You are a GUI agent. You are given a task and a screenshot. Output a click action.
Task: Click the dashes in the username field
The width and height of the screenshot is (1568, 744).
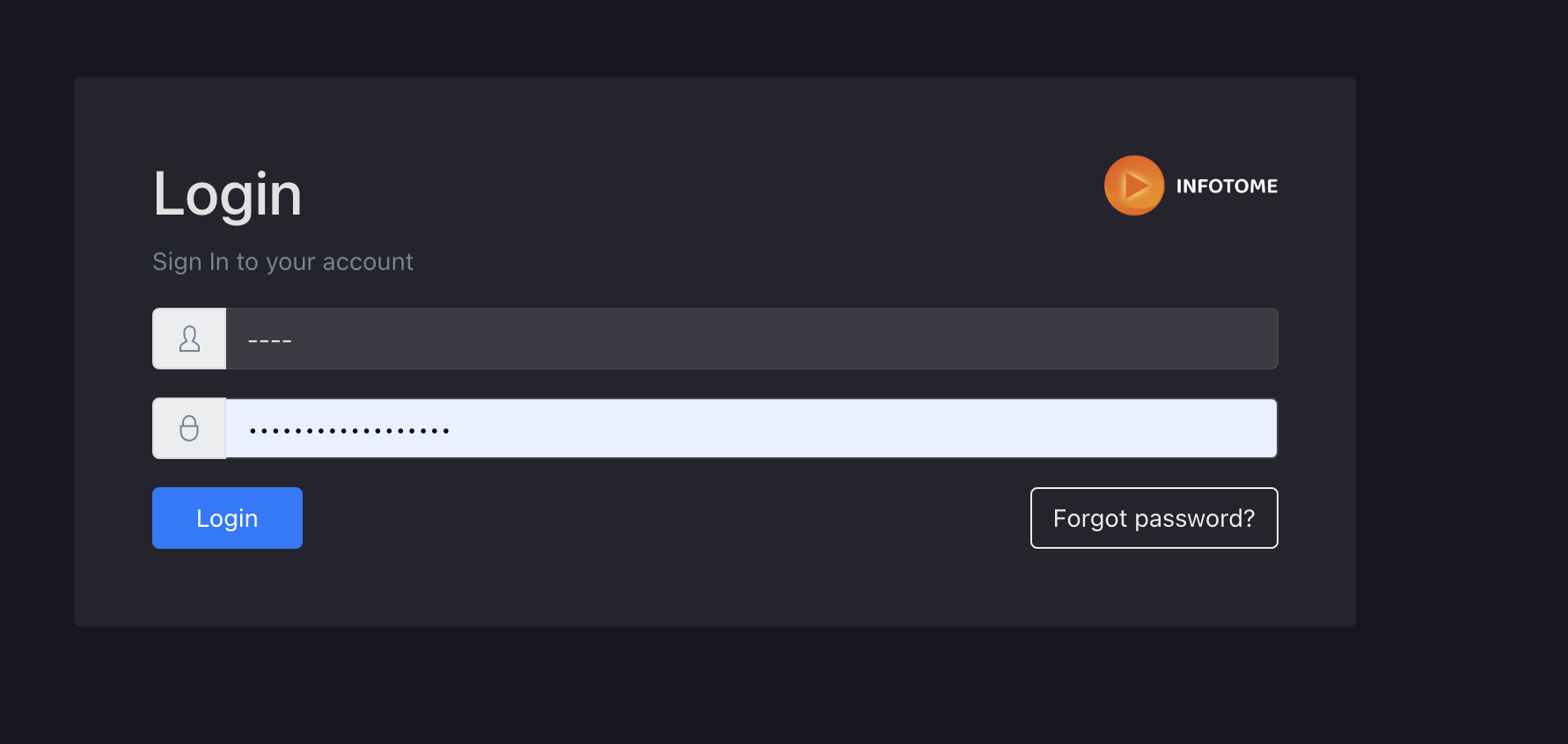269,340
